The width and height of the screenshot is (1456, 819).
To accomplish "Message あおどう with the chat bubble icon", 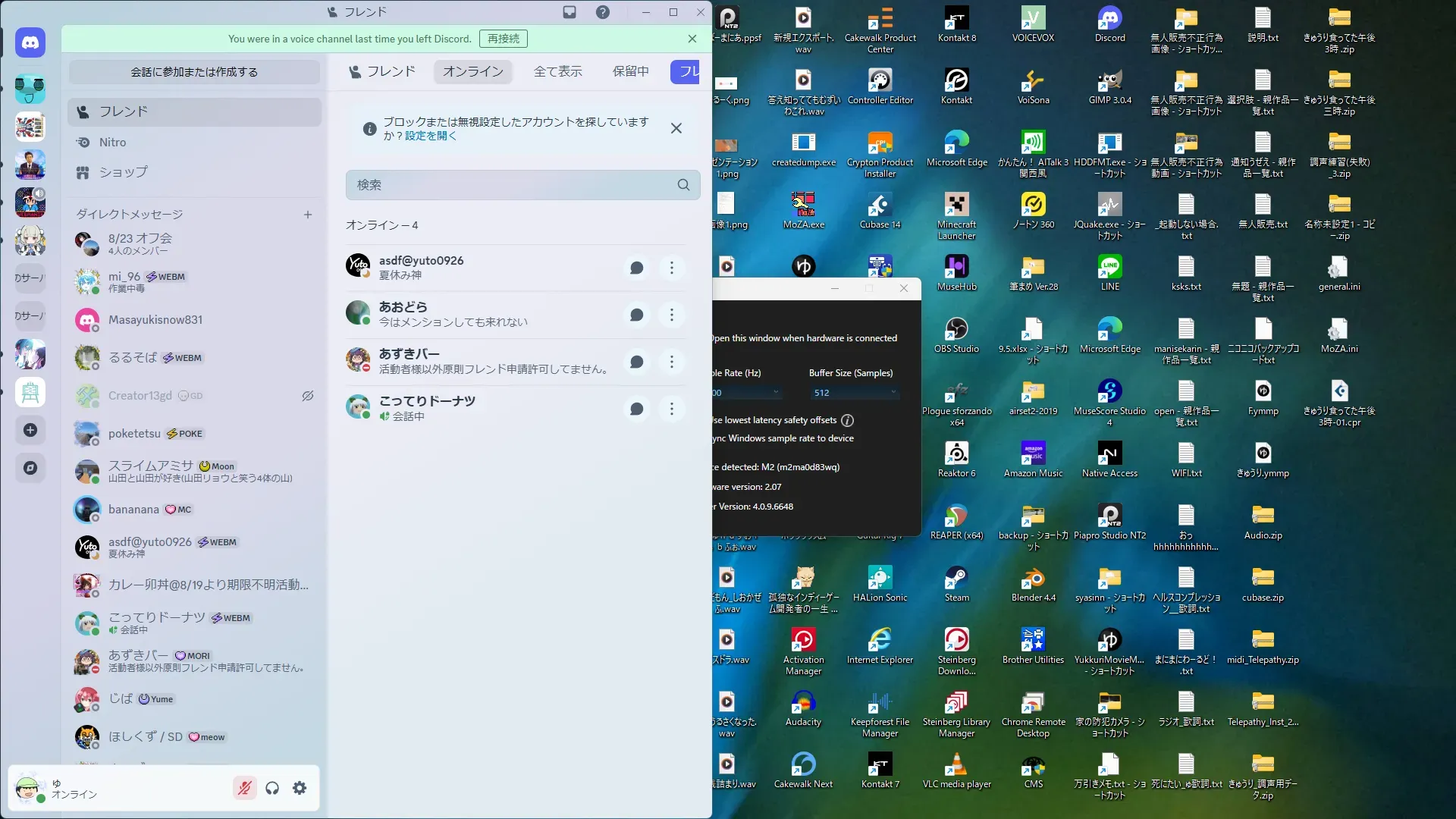I will click(x=637, y=315).
